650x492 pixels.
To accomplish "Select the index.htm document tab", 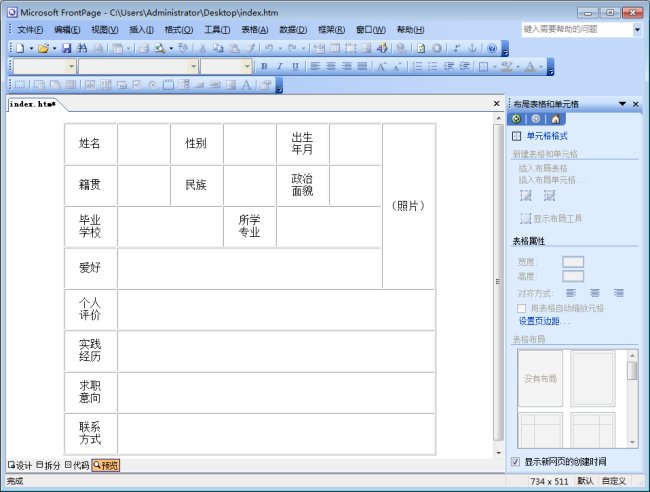I will [x=33, y=104].
